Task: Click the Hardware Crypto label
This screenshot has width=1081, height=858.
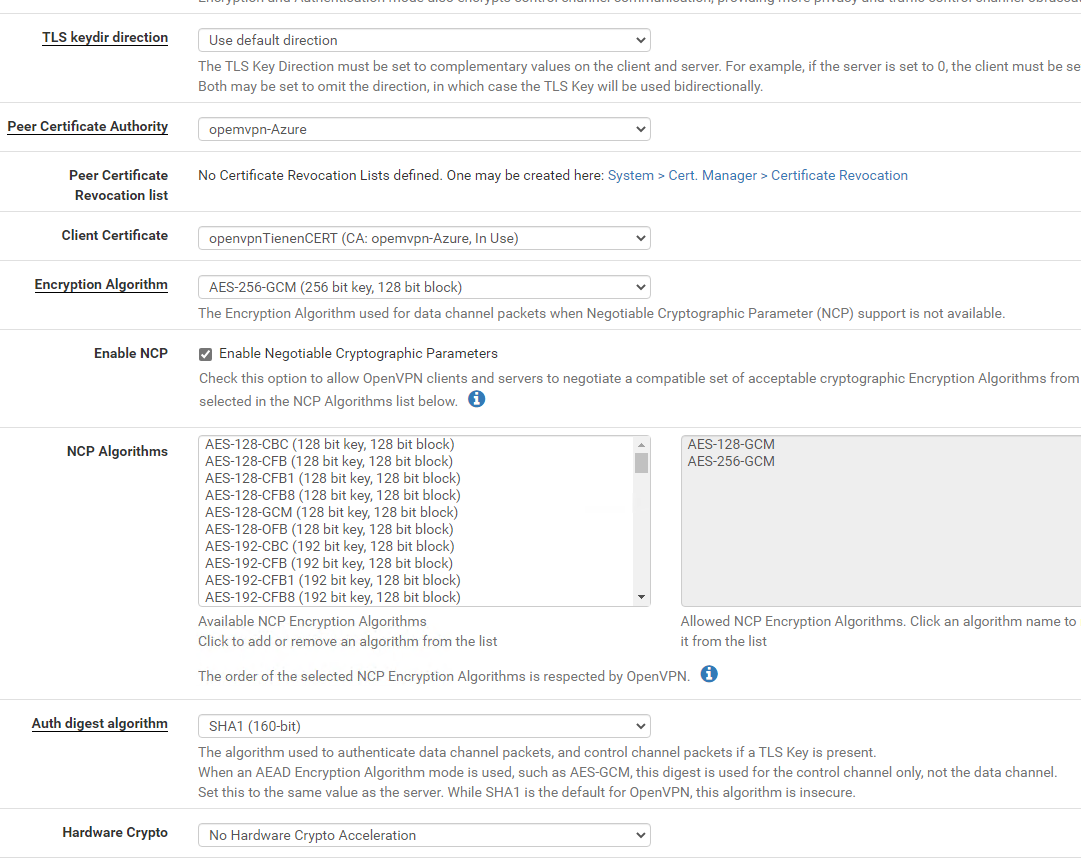Action: [x=115, y=832]
